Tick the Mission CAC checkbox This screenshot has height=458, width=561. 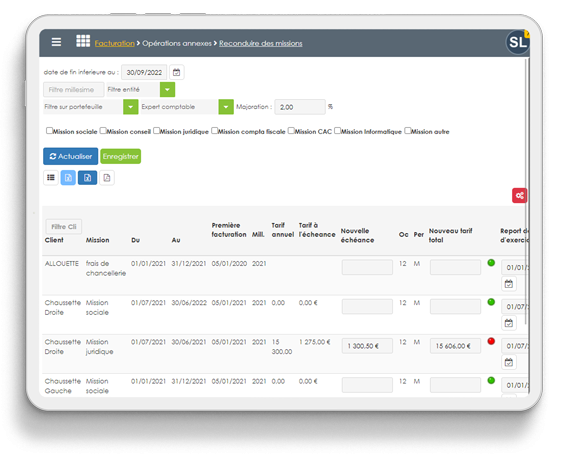pyautogui.click(x=291, y=131)
